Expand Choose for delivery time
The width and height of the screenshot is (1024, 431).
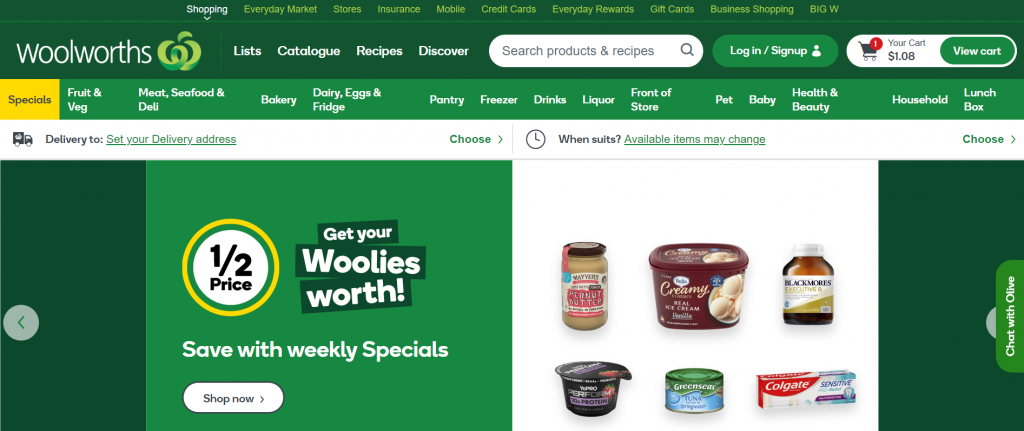[989, 139]
